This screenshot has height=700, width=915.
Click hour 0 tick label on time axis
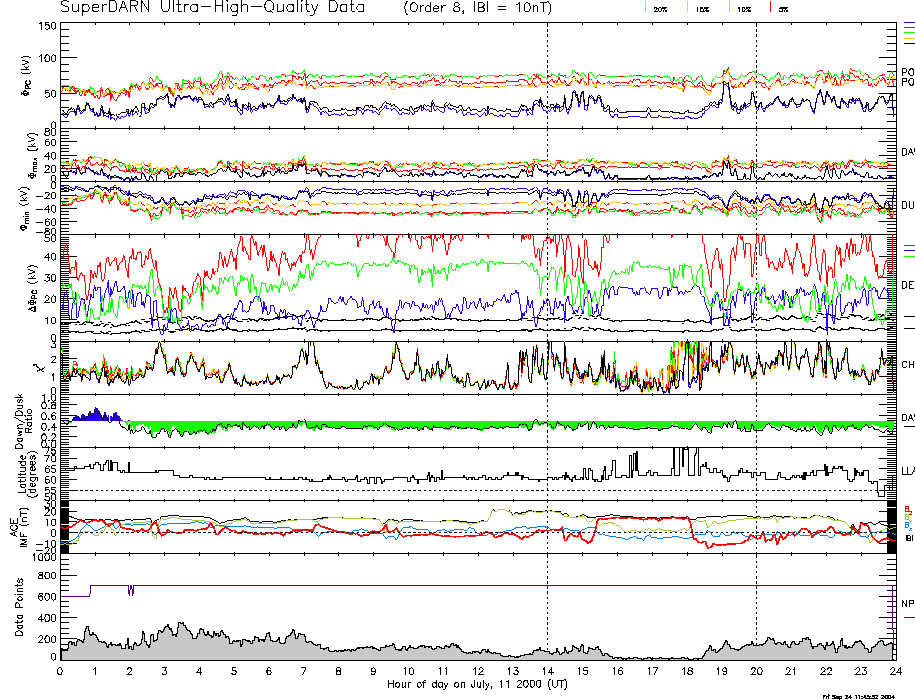click(61, 672)
